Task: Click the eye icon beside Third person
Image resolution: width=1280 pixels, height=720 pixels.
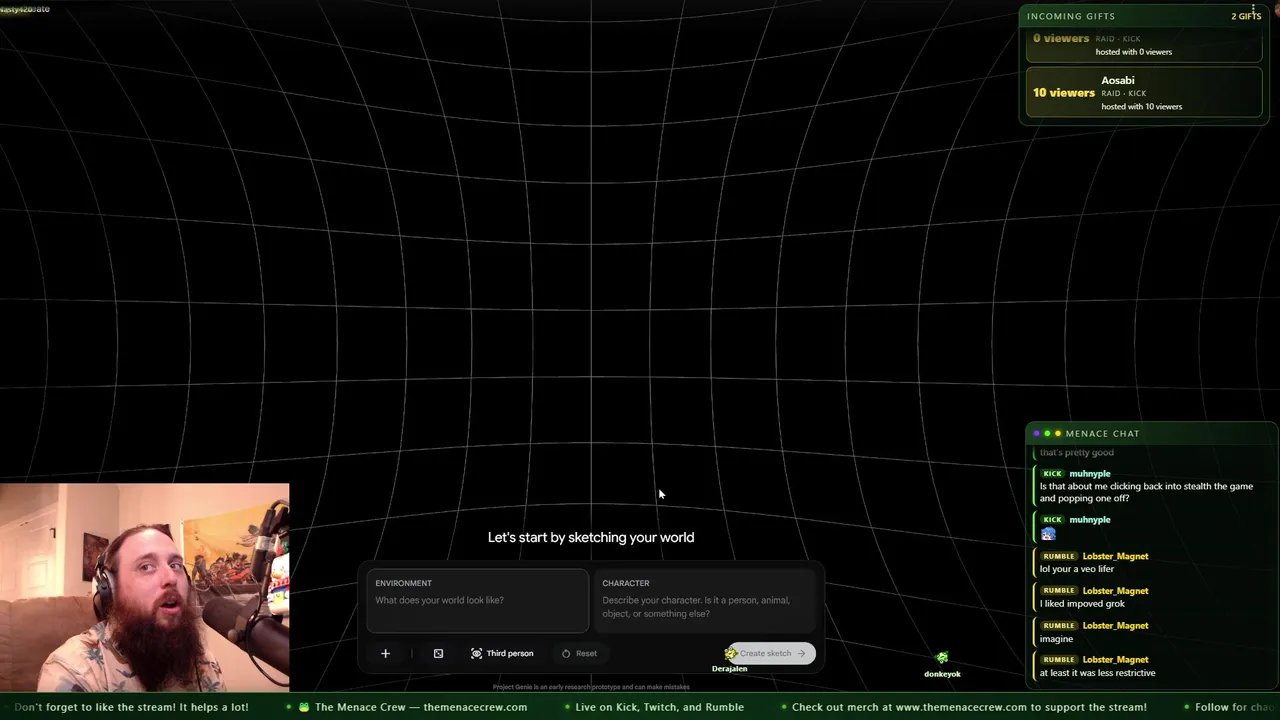Action: pos(476,653)
